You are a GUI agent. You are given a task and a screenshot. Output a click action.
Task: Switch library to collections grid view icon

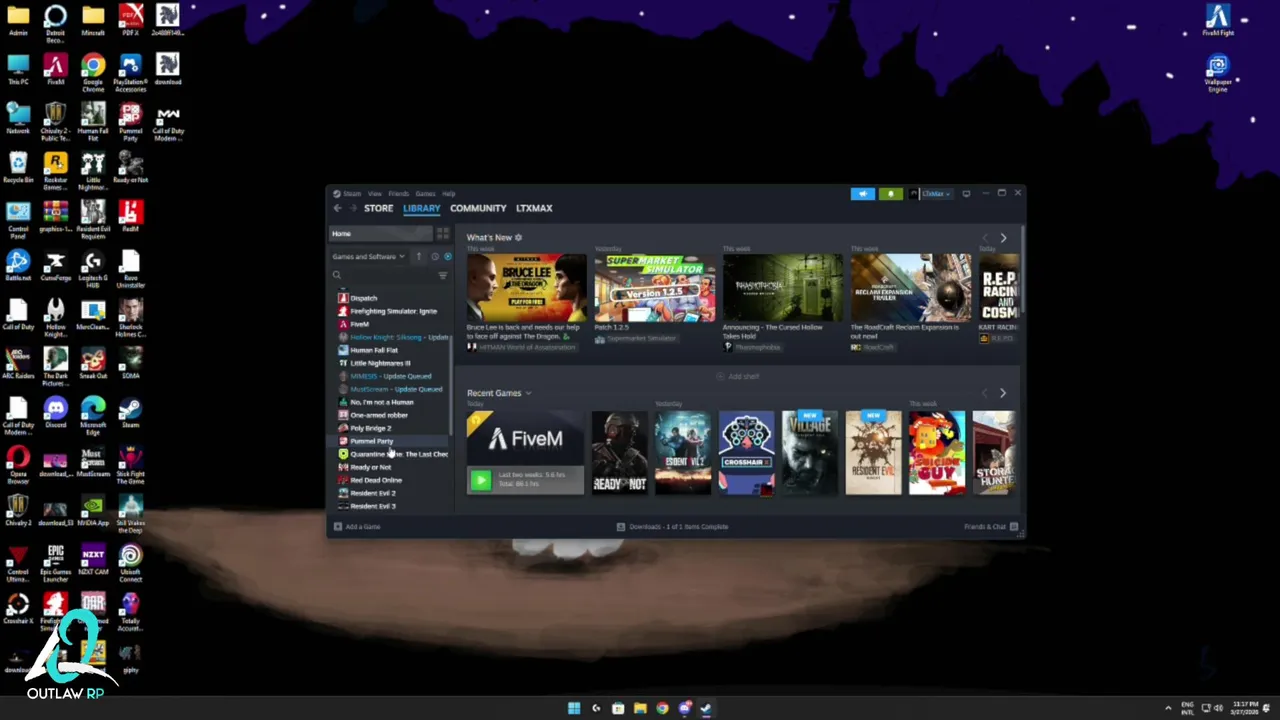coord(442,234)
